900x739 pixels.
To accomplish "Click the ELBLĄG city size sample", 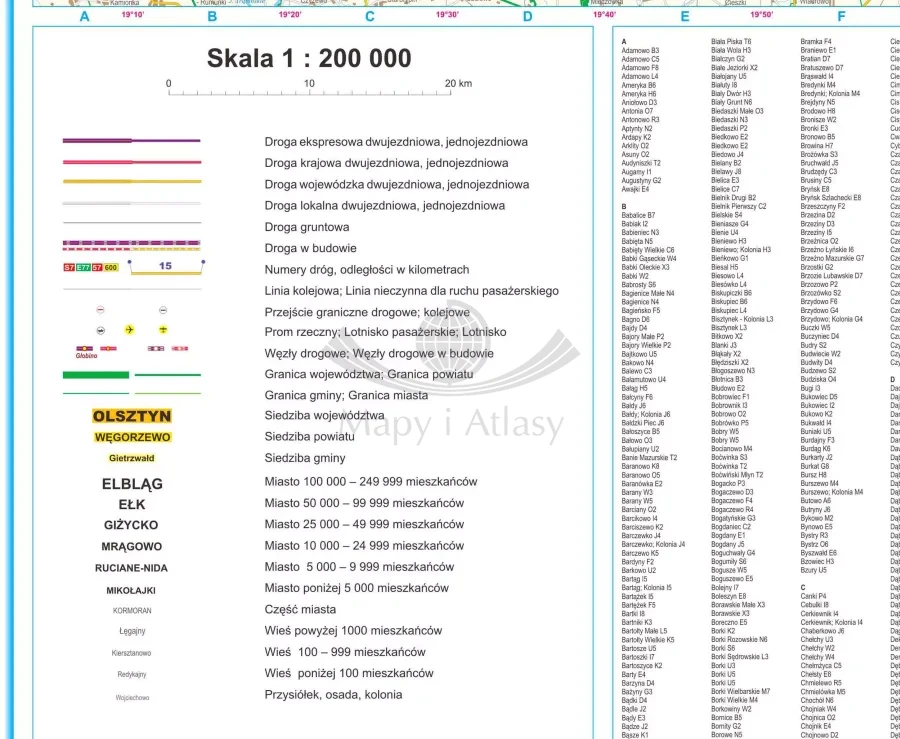I will (x=132, y=484).
